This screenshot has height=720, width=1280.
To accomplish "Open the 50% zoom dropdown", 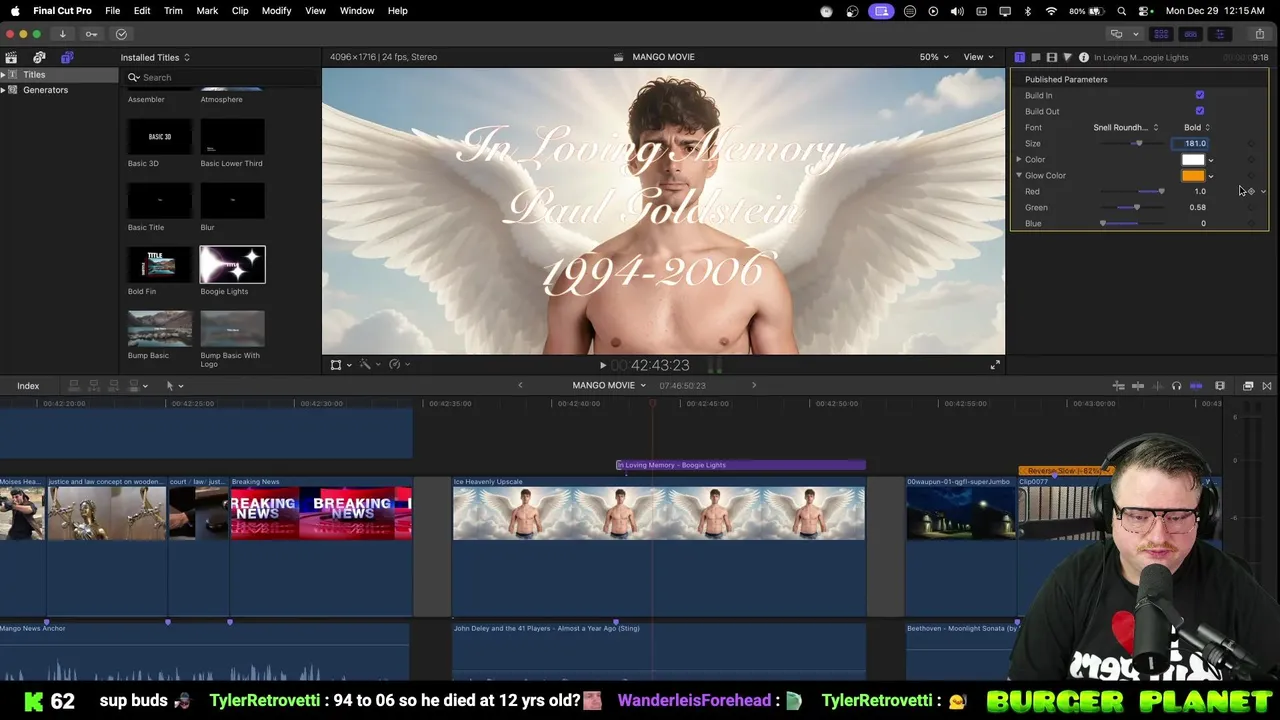I will click(934, 57).
